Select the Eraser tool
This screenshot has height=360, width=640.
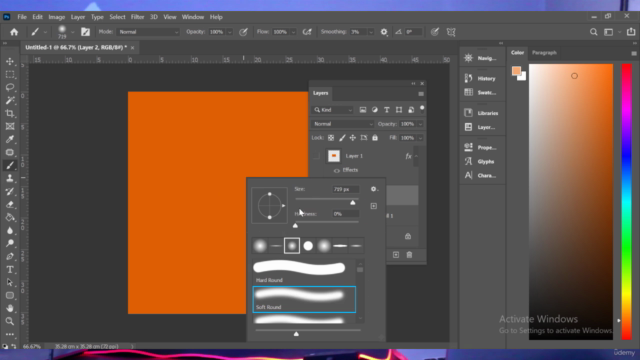point(10,204)
